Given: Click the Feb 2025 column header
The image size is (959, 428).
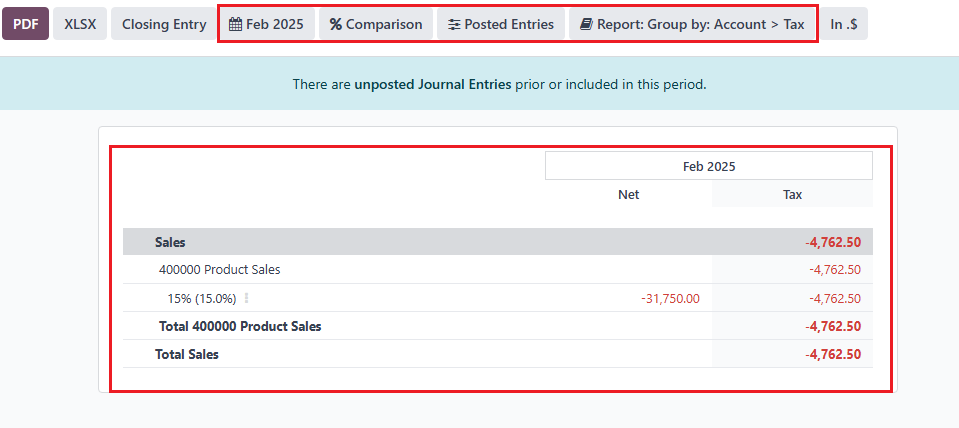Looking at the screenshot, I should click(708, 166).
